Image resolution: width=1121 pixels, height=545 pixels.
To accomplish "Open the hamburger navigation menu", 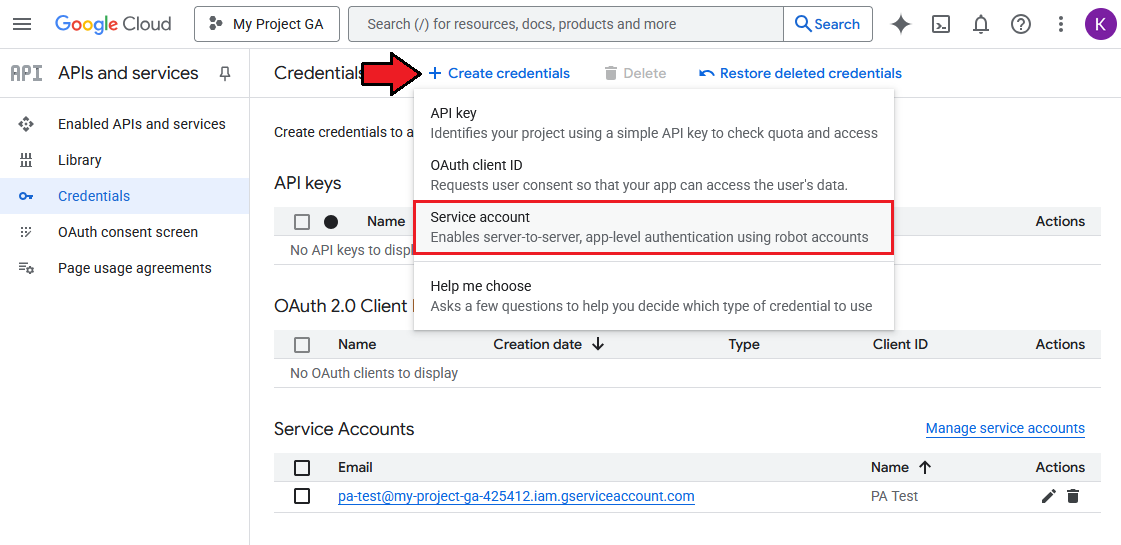I will click(x=22, y=24).
